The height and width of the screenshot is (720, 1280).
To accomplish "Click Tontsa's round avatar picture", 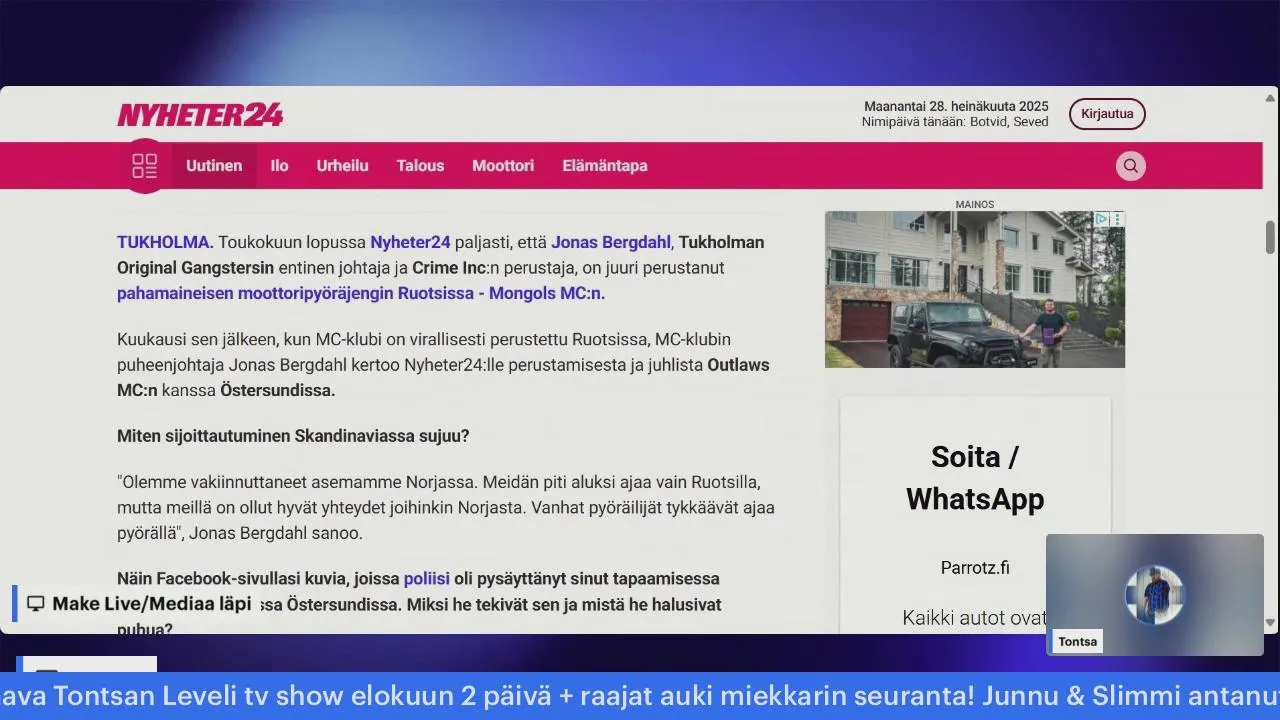I will [1154, 595].
